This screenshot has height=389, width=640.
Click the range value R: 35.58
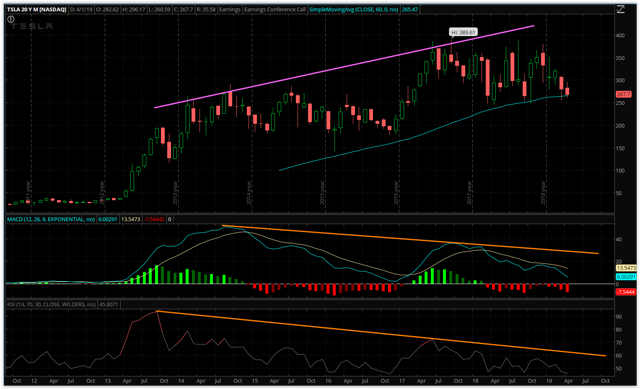[206, 9]
